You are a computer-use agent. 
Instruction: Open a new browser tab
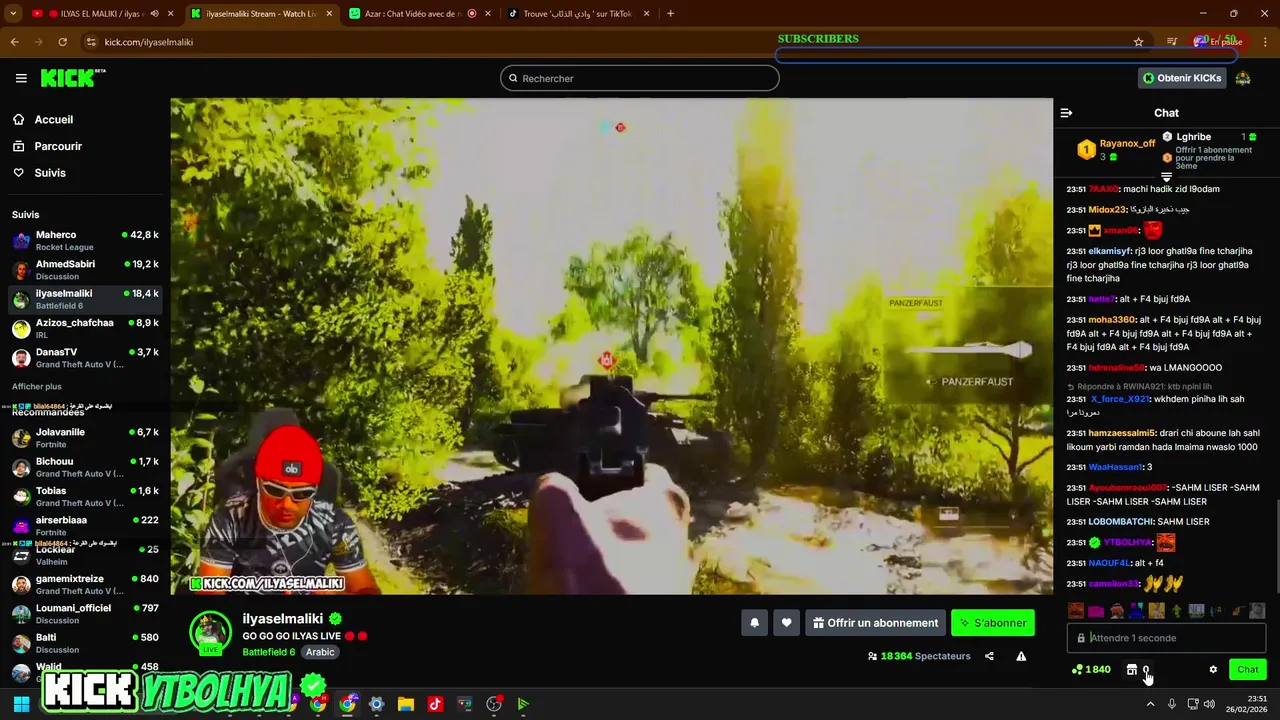[x=670, y=14]
